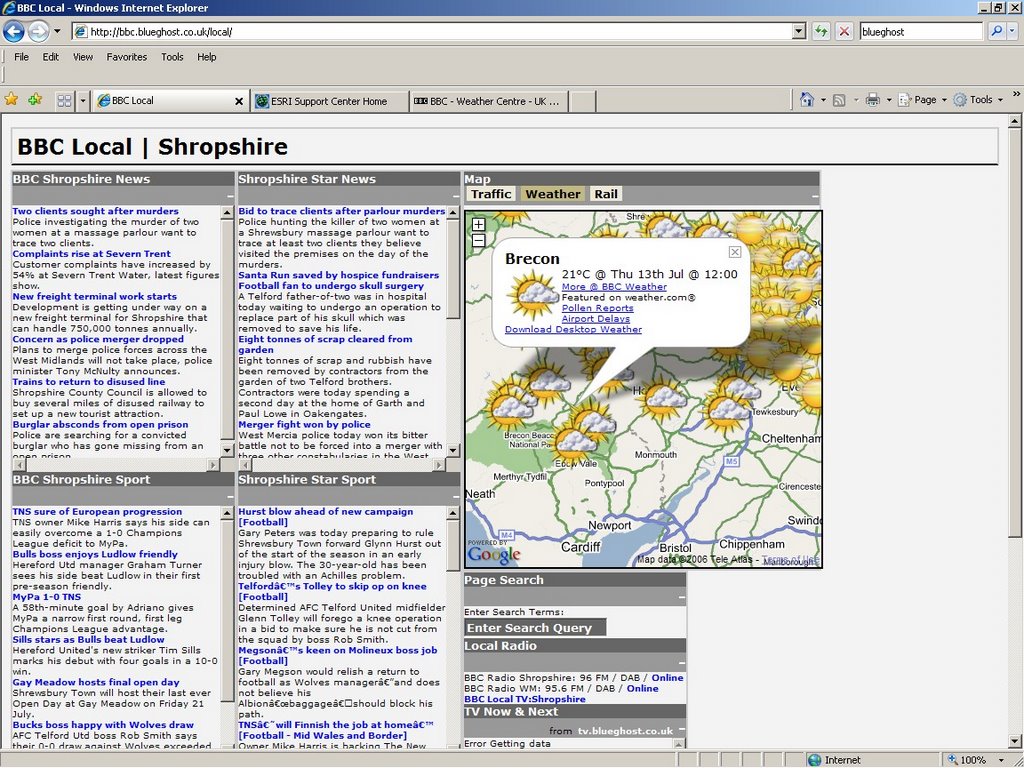Viewport: 1024px width, 768px height.
Task: Open the Help menu
Action: [x=206, y=57]
